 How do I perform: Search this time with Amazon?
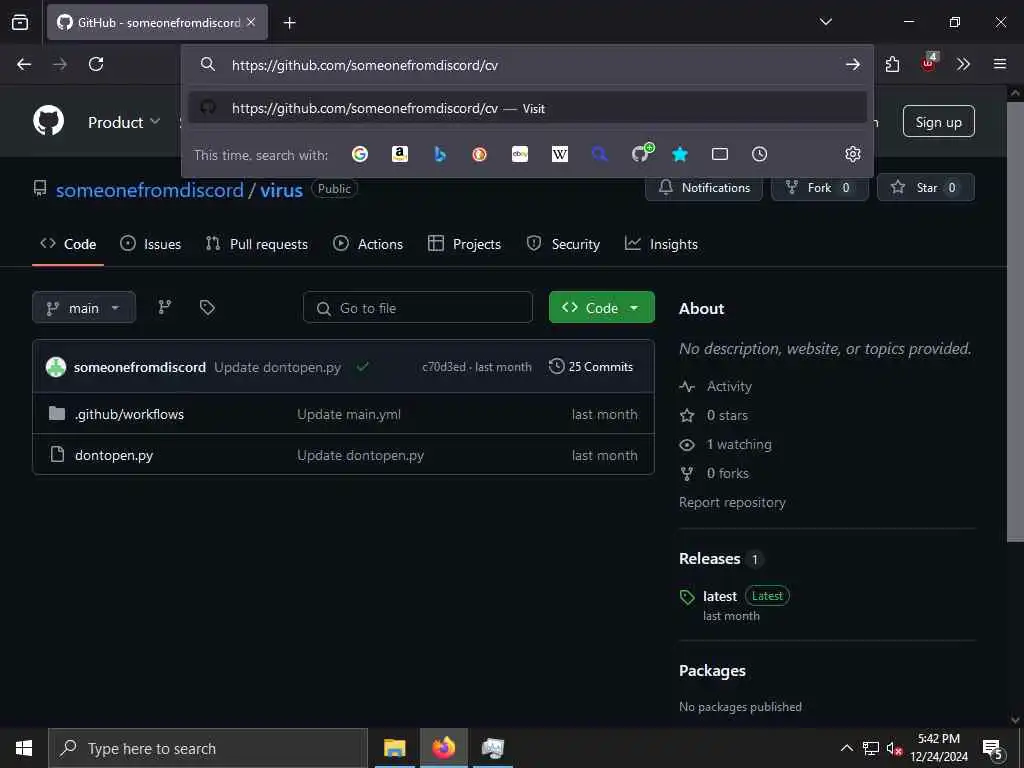coord(400,154)
